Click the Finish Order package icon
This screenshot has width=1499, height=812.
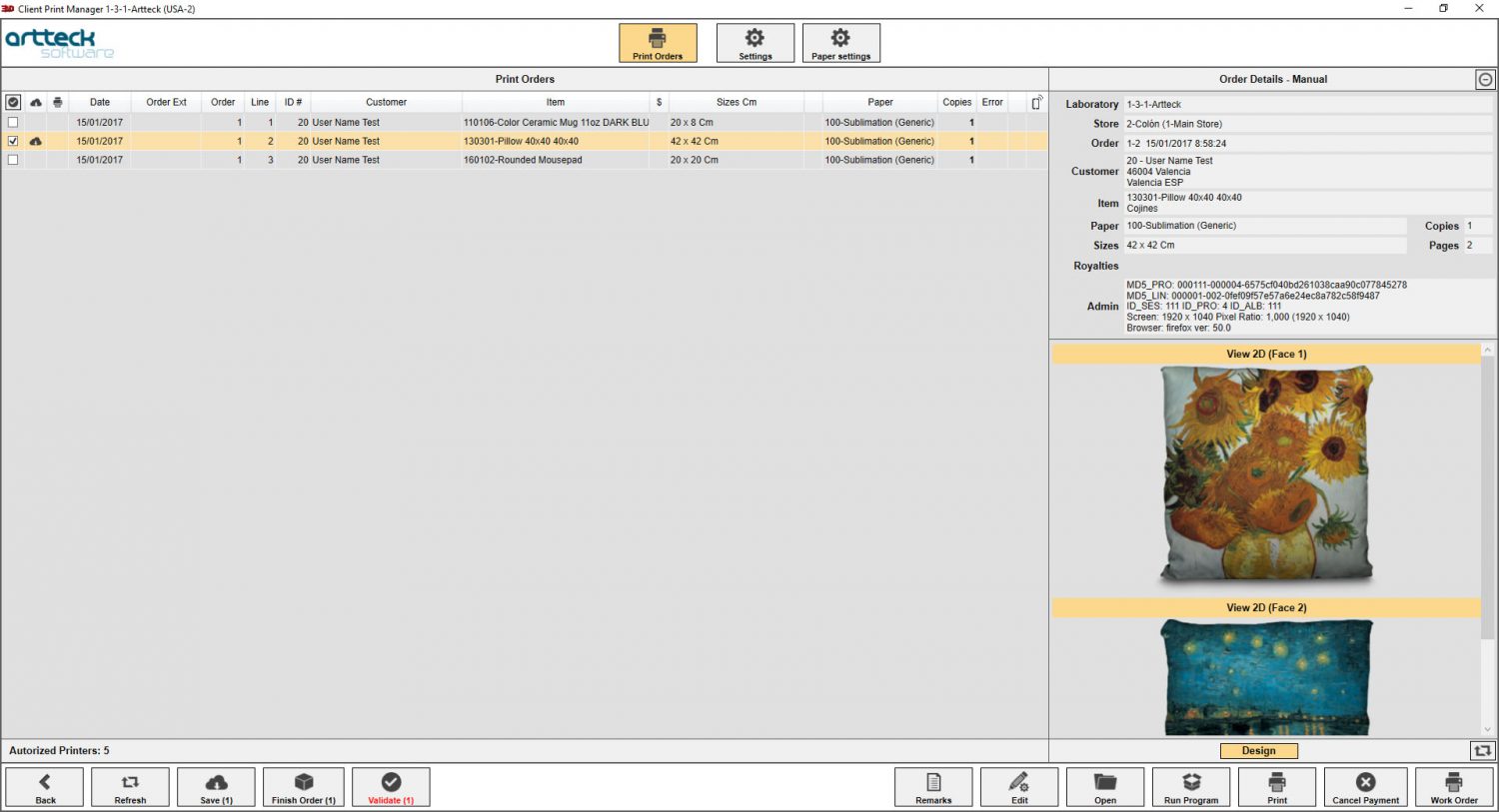pos(303,786)
